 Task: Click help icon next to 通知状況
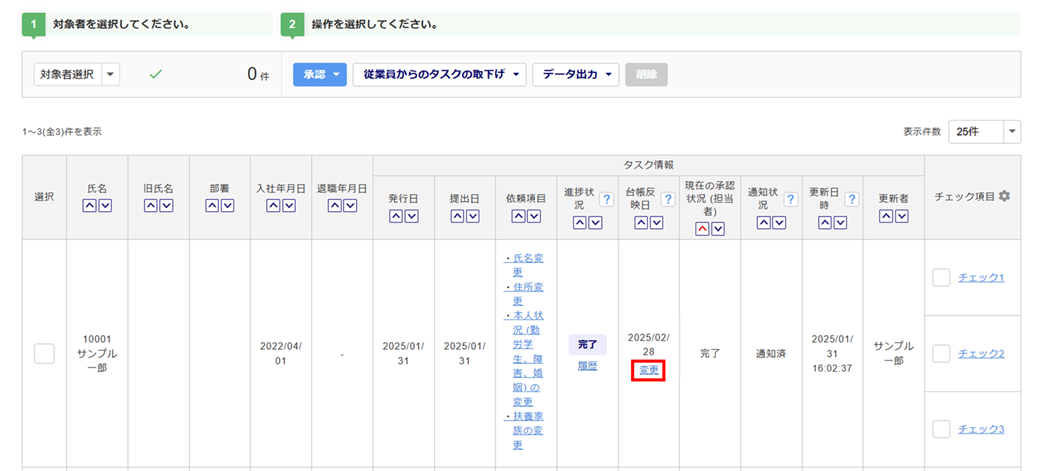click(790, 199)
